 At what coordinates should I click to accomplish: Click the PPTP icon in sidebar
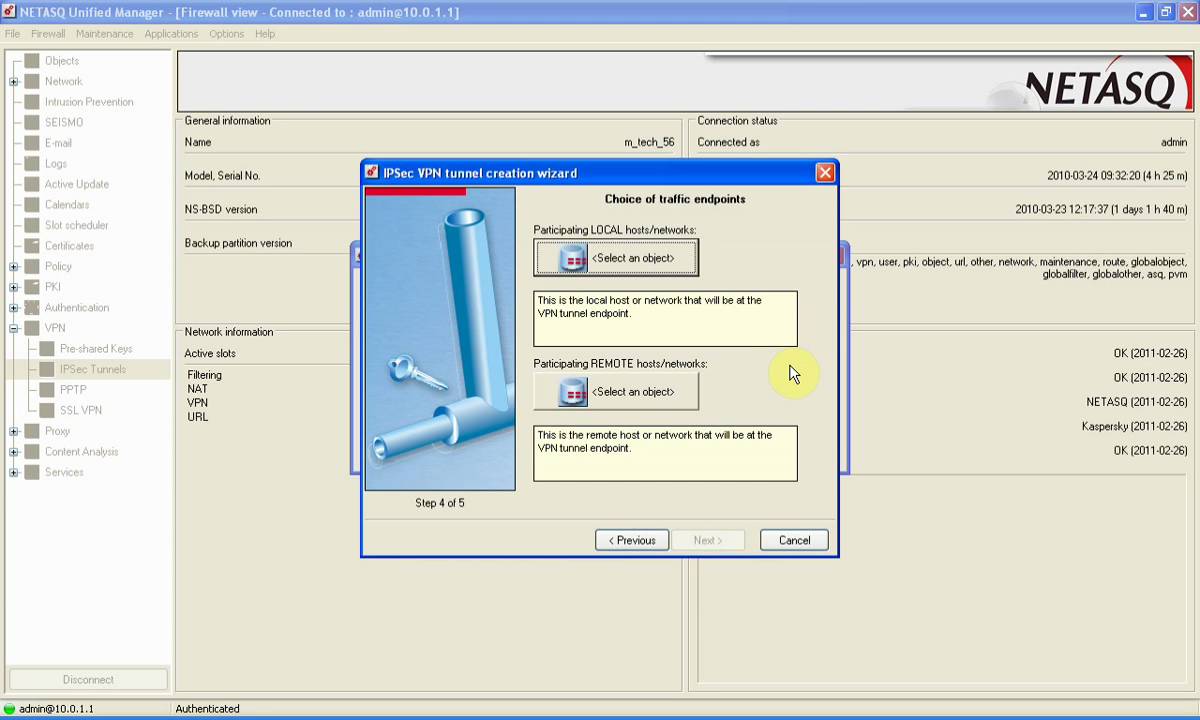47,390
